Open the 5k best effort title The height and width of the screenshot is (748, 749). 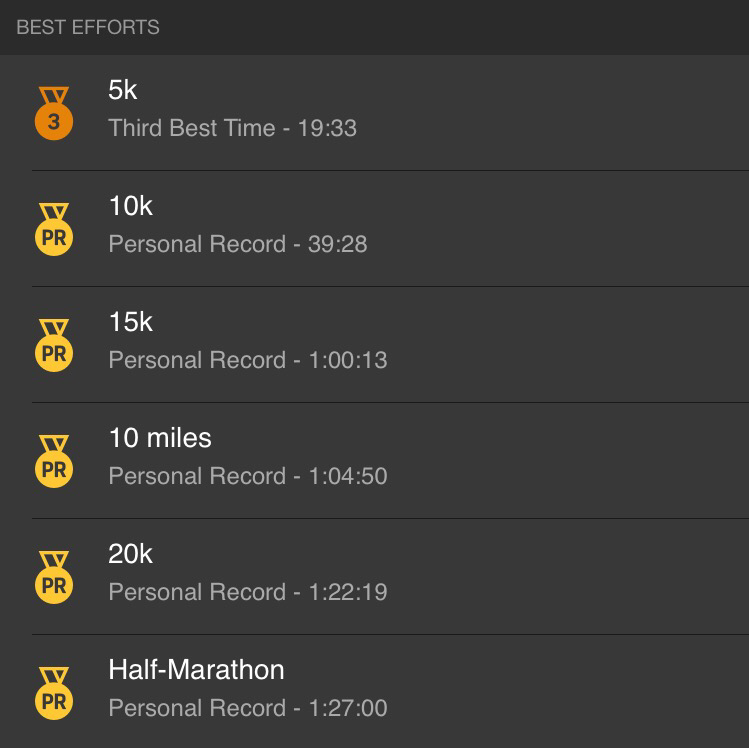coord(123,90)
